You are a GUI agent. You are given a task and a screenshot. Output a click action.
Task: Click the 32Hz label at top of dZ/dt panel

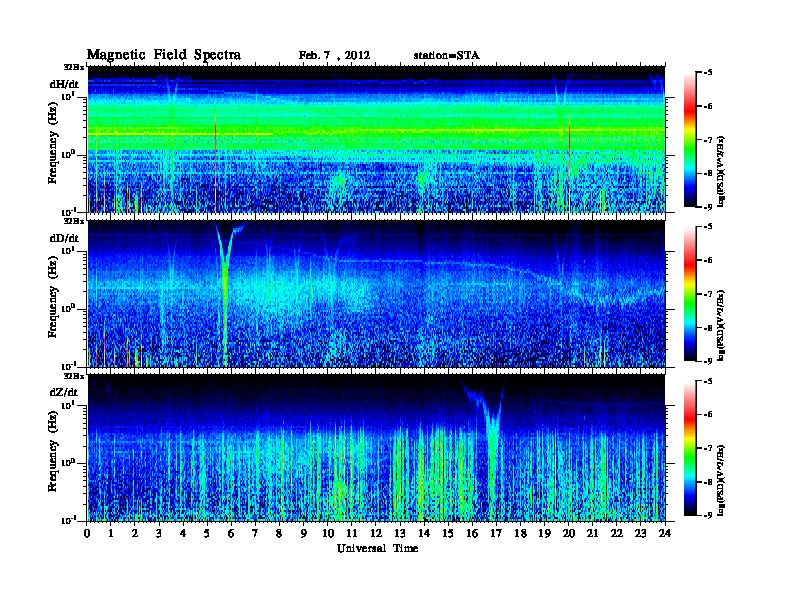coord(74,376)
